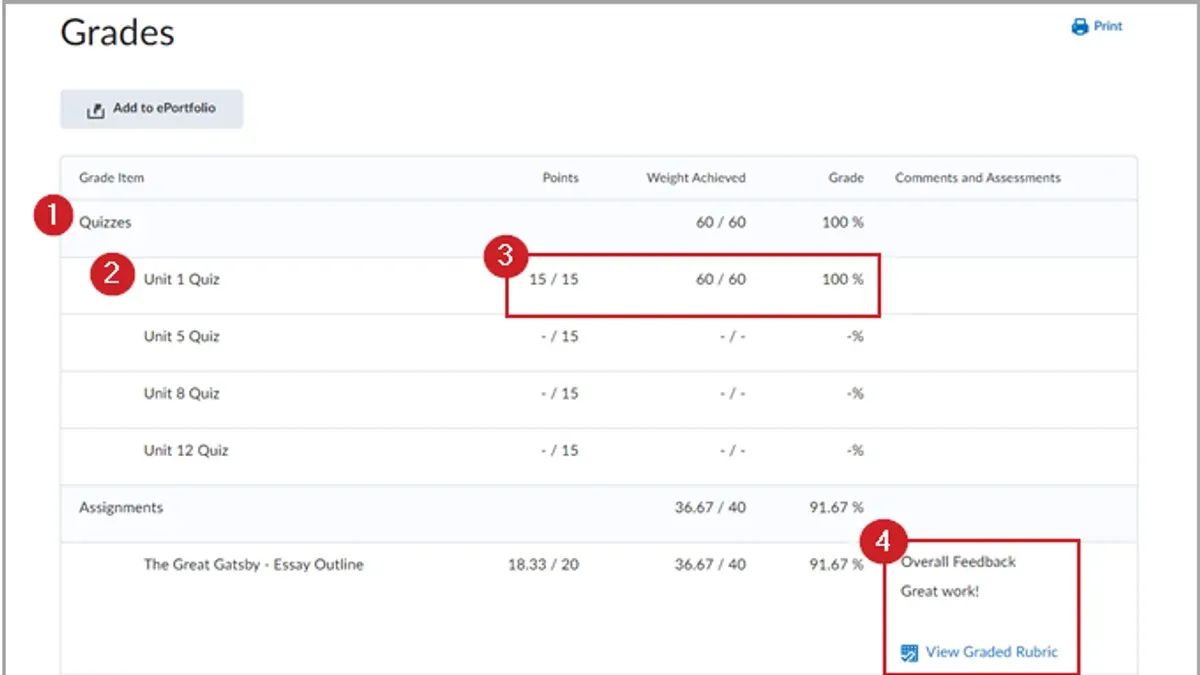Click the Overall Feedback label

coord(958,562)
